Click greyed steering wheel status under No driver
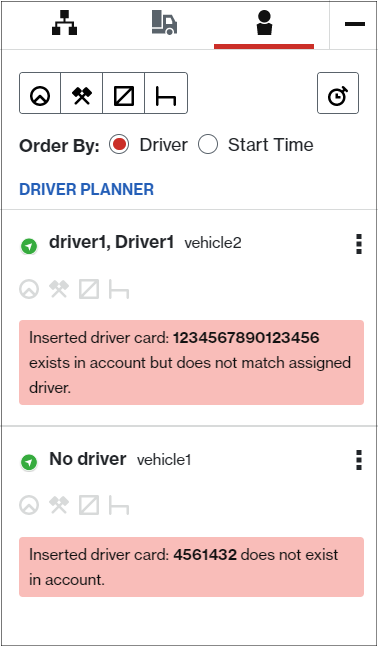The width and height of the screenshot is (378, 647). click(x=29, y=505)
